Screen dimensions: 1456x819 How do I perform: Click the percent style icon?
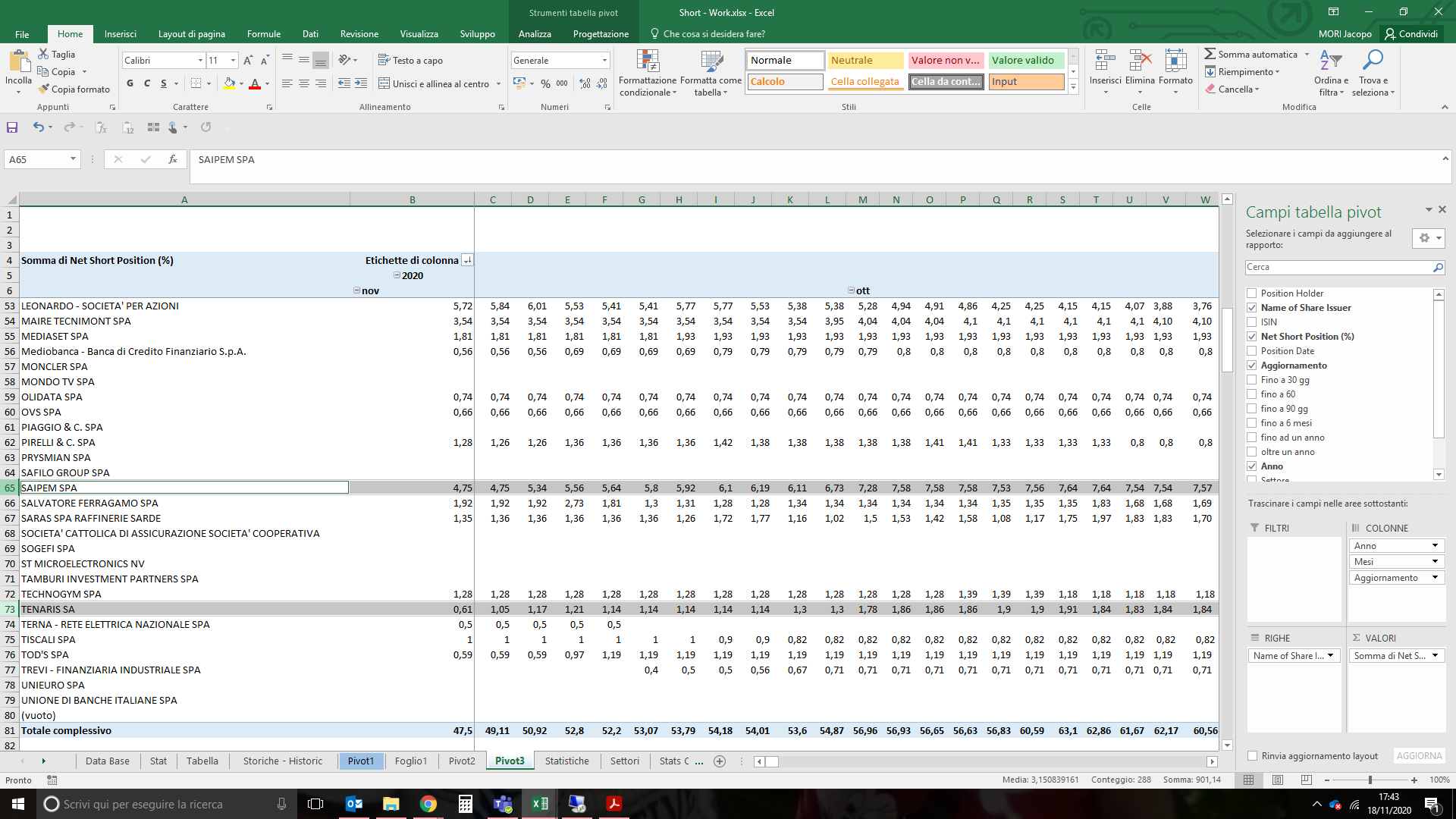click(545, 83)
